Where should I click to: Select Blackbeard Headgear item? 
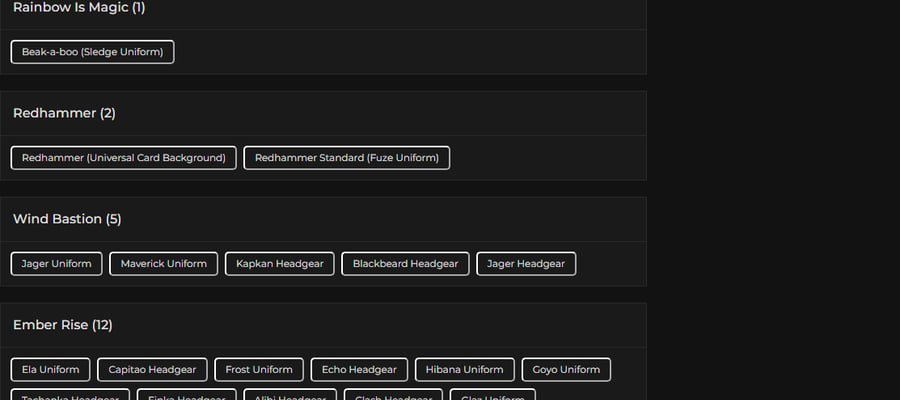click(405, 264)
